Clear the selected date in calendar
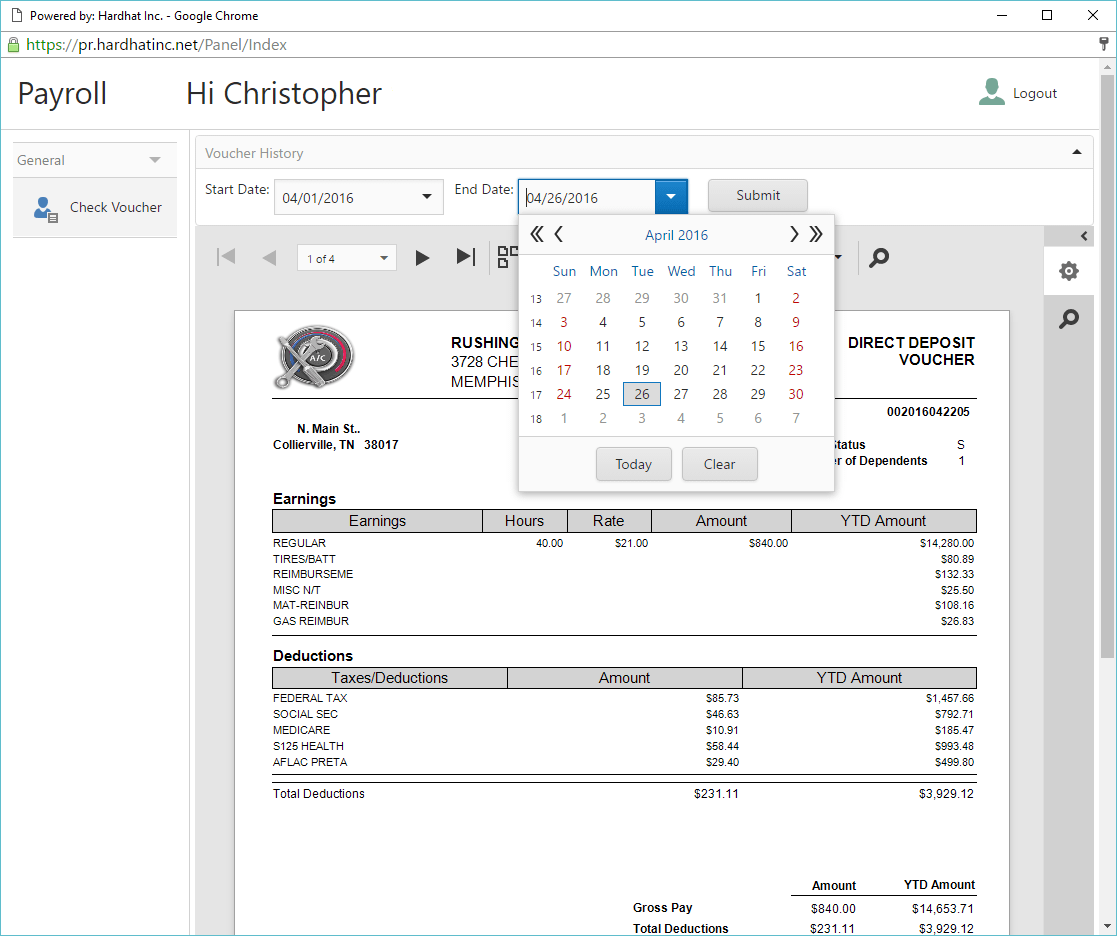Screen dimensions: 1118x936 pyautogui.click(x=719, y=464)
